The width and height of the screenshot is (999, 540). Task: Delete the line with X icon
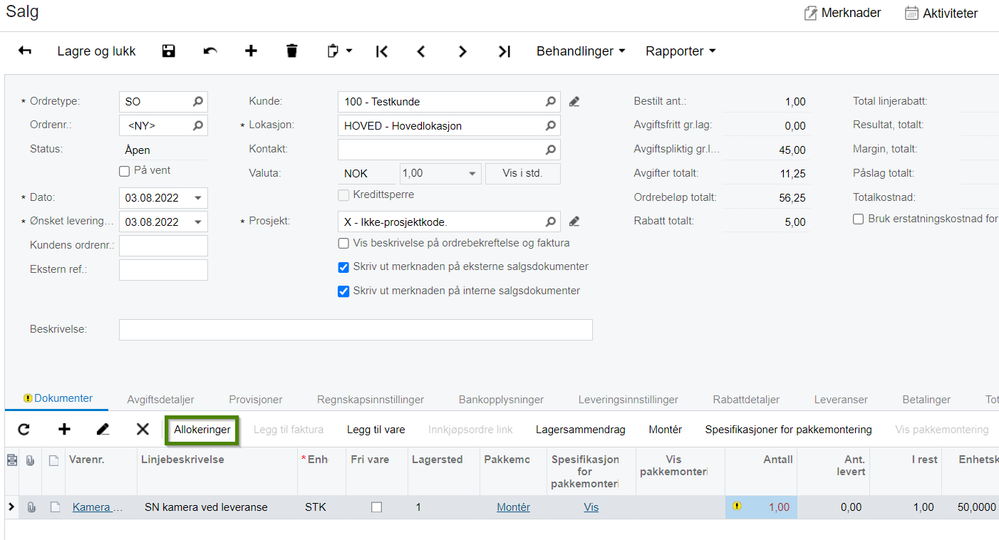143,429
